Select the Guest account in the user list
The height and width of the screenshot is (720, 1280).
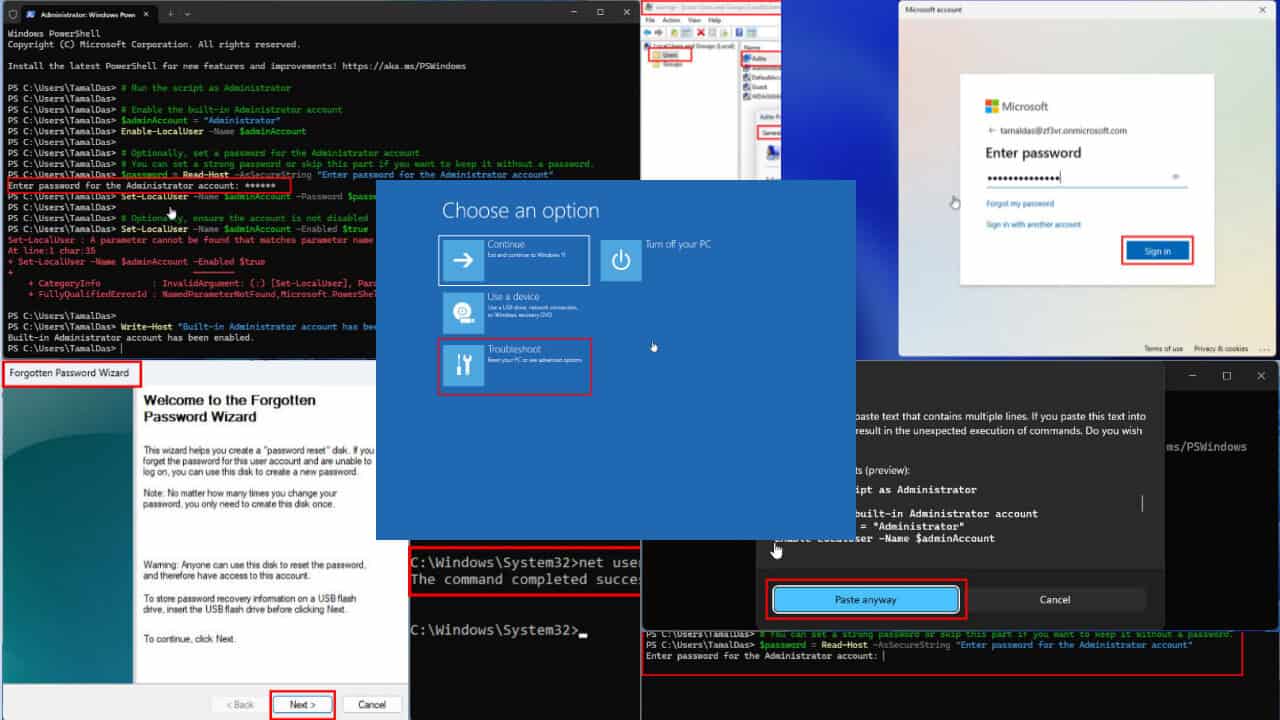[x=756, y=87]
